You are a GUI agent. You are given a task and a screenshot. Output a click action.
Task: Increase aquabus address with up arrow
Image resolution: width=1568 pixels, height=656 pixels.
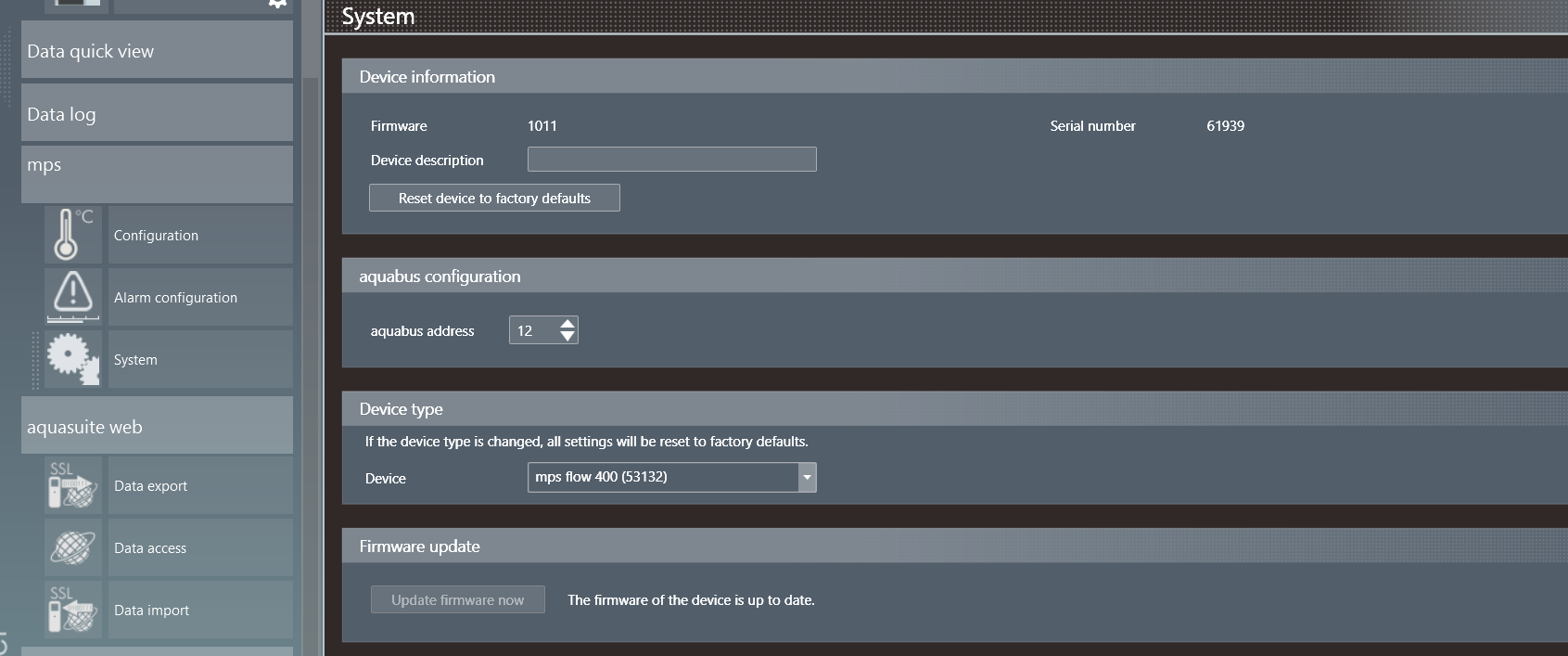tap(567, 324)
